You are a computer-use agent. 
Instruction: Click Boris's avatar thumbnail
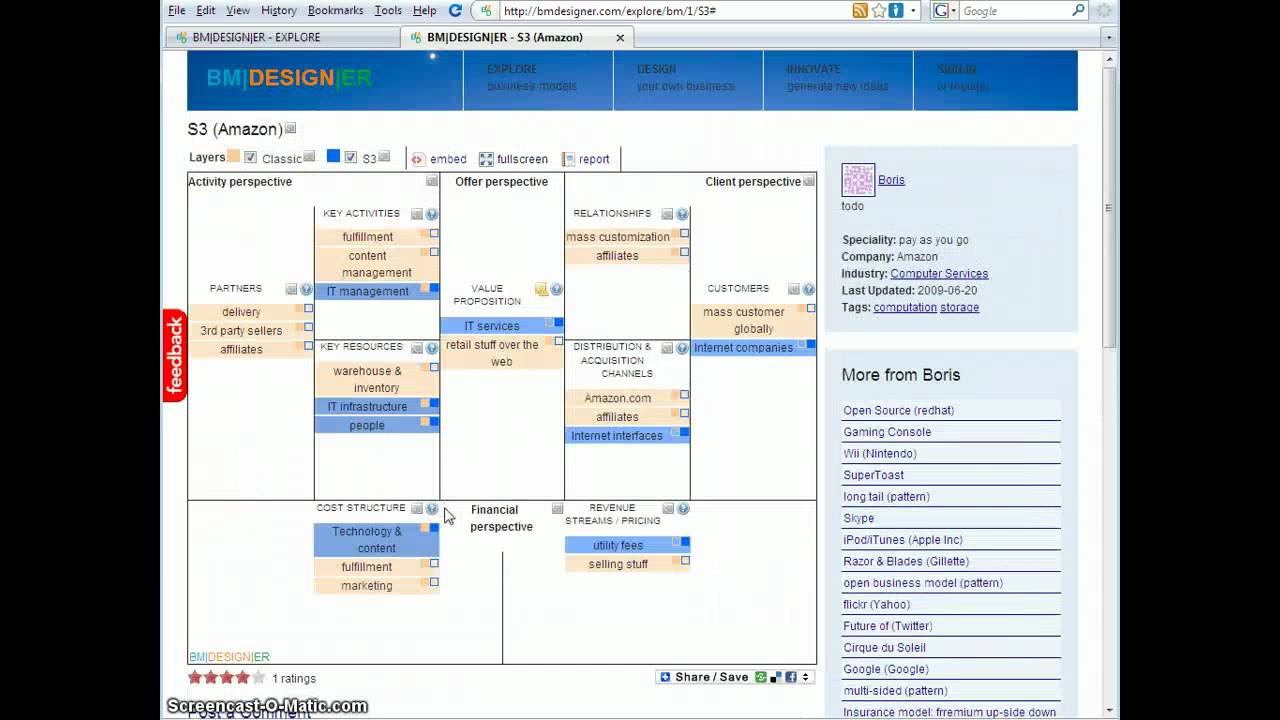(x=858, y=180)
